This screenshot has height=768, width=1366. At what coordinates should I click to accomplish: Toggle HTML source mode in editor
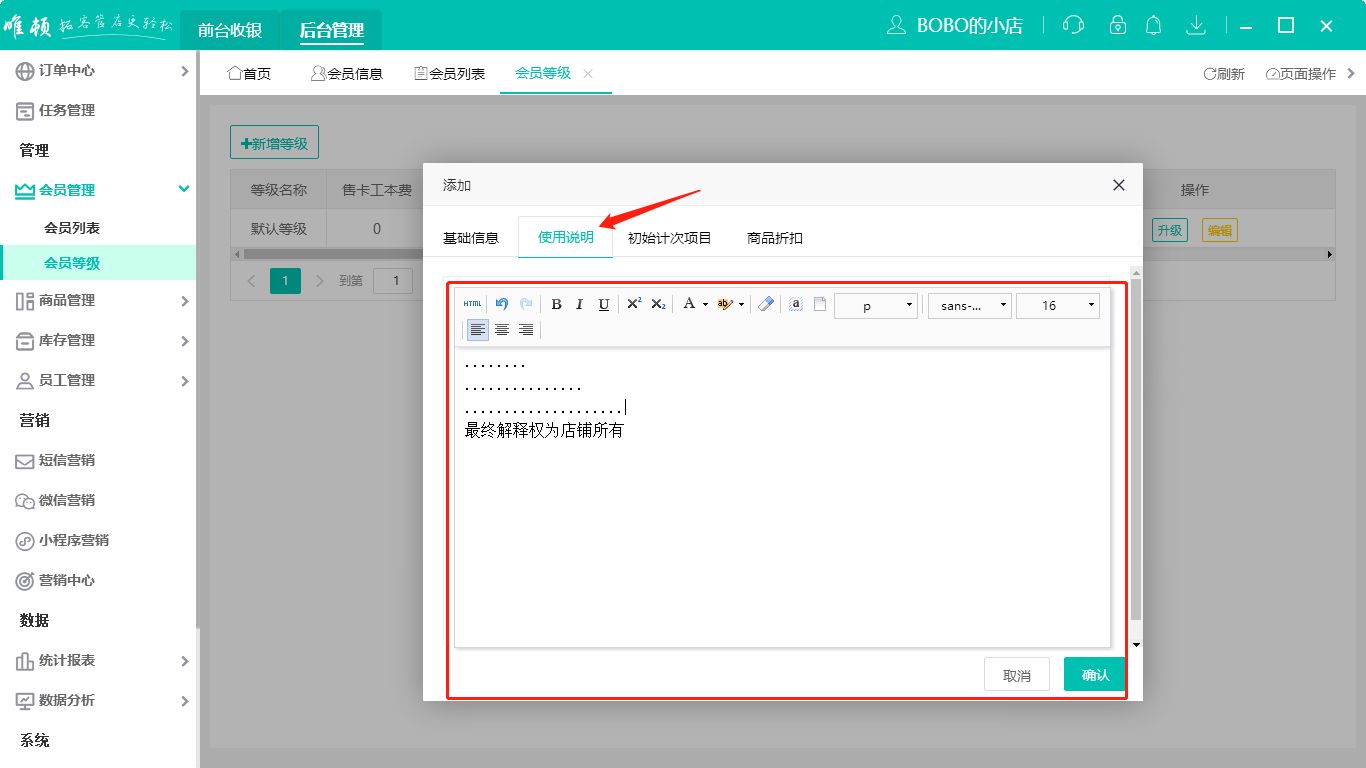tap(473, 304)
